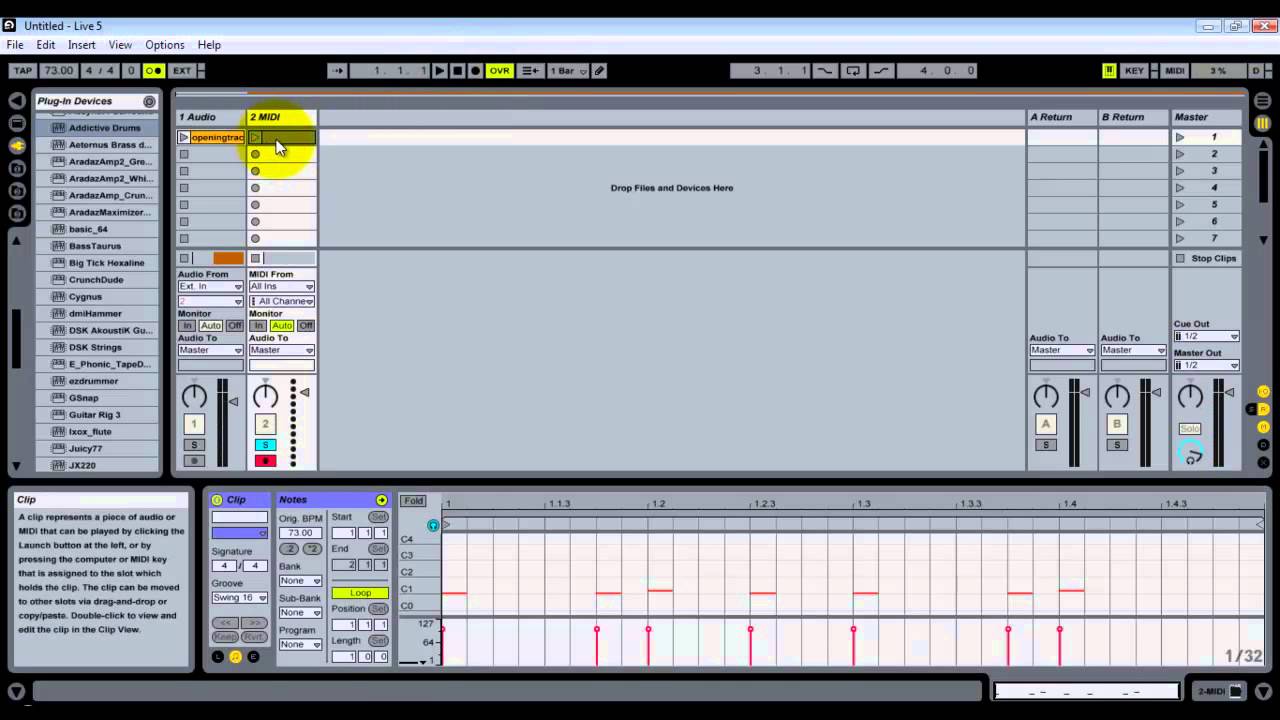Screen dimensions: 1280x720
Task: Open Audio From Ext. In dropdown
Action: 210,287
